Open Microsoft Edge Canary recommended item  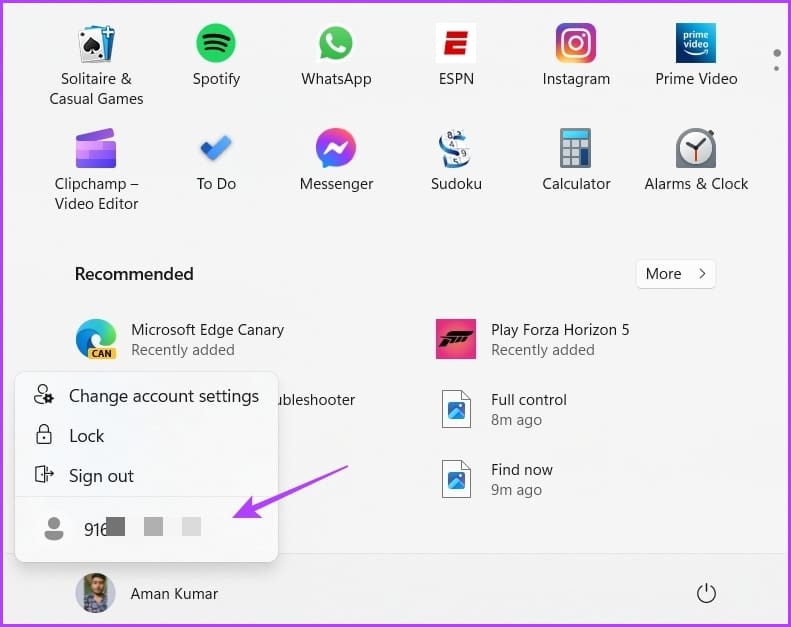[x=180, y=339]
